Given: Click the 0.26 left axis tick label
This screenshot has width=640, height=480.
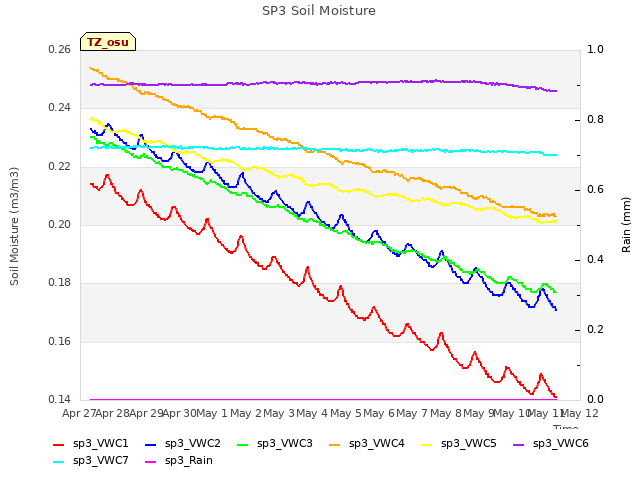Looking at the screenshot, I should coord(60,50).
